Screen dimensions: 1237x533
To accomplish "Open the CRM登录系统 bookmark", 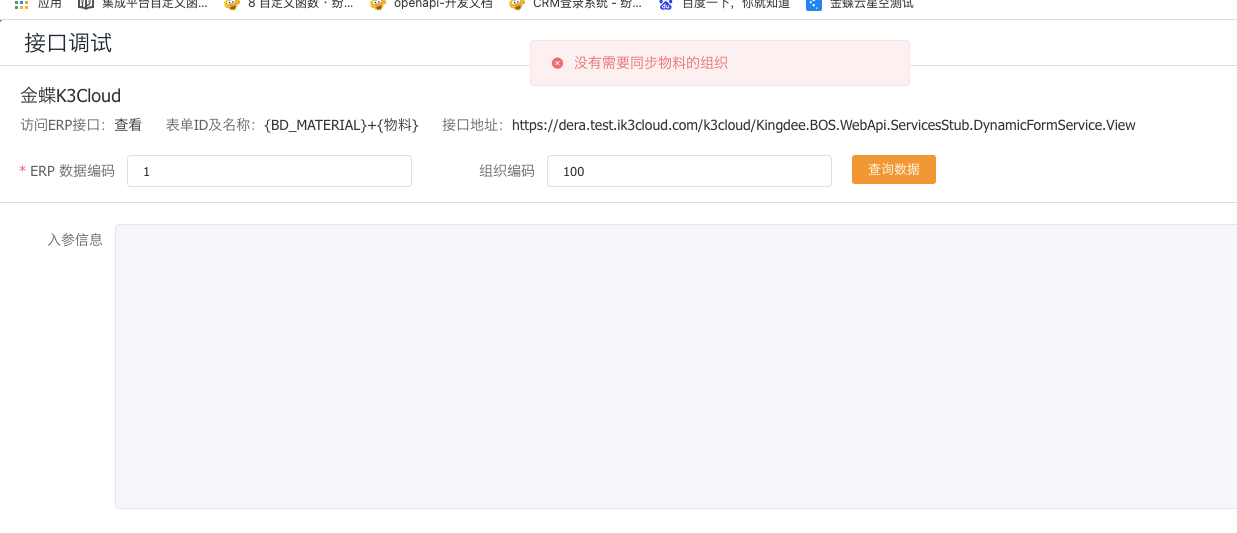I will [x=575, y=4].
